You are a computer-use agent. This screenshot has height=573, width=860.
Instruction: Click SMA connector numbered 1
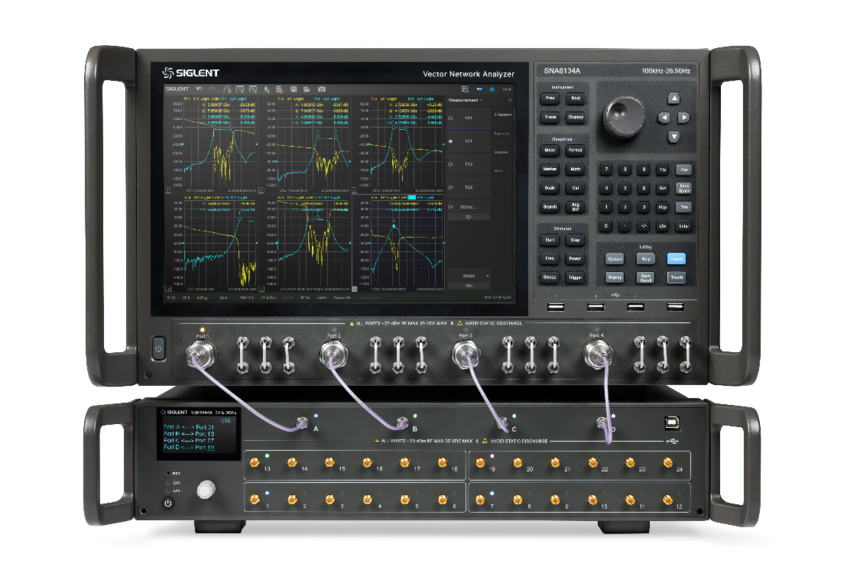tap(254, 499)
